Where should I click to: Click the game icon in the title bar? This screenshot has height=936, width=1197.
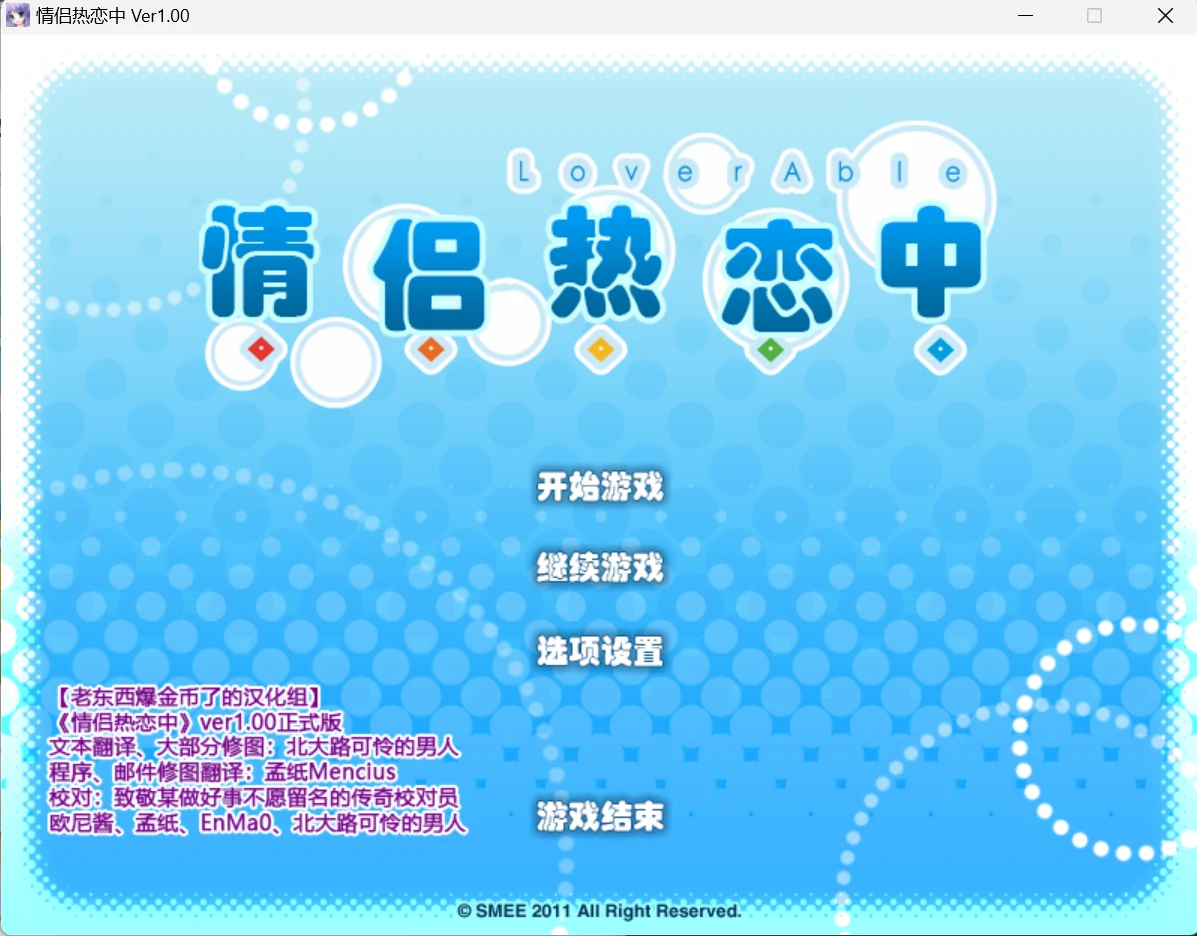(16, 15)
